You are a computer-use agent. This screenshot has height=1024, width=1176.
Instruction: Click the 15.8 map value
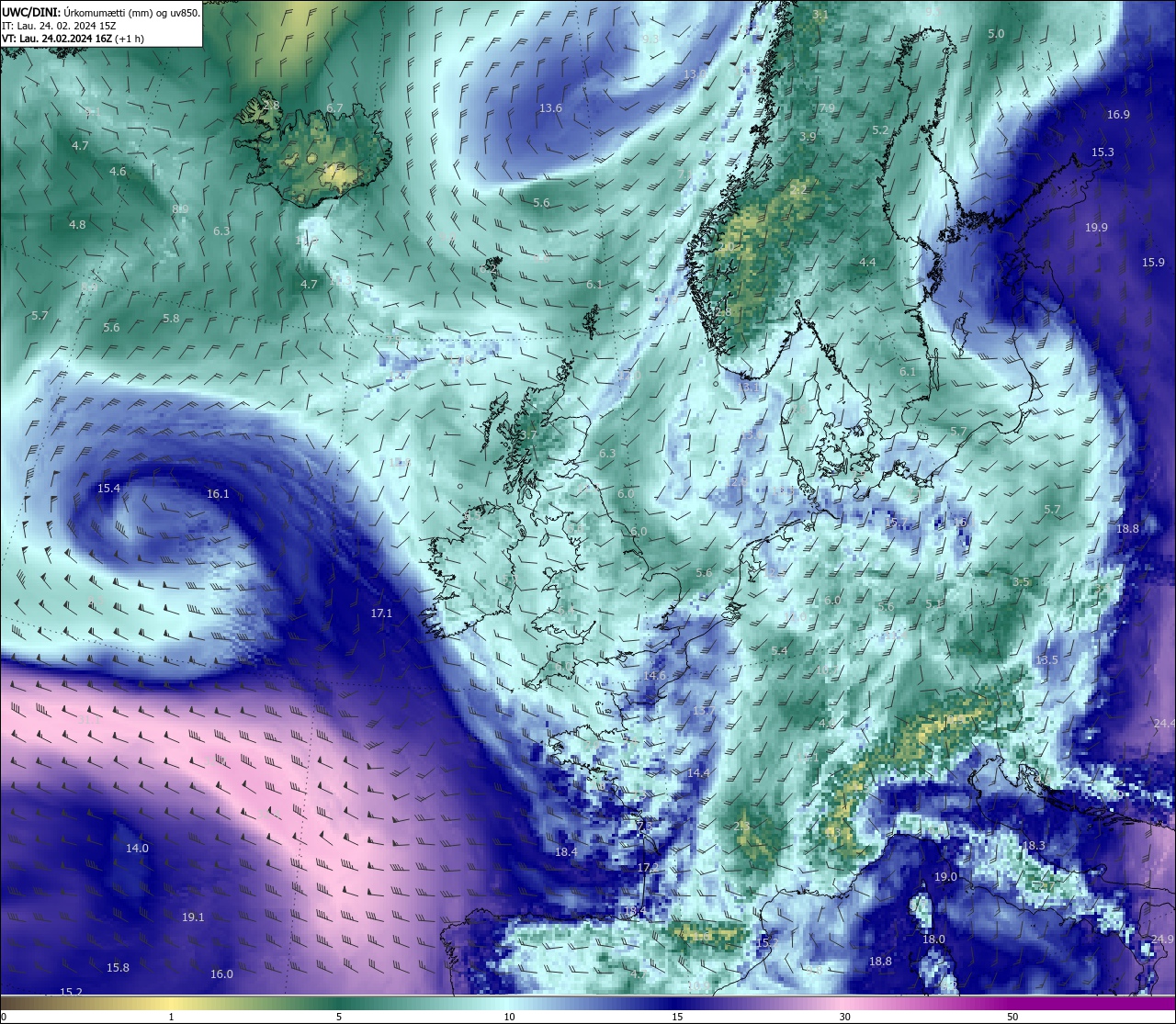pos(118,968)
